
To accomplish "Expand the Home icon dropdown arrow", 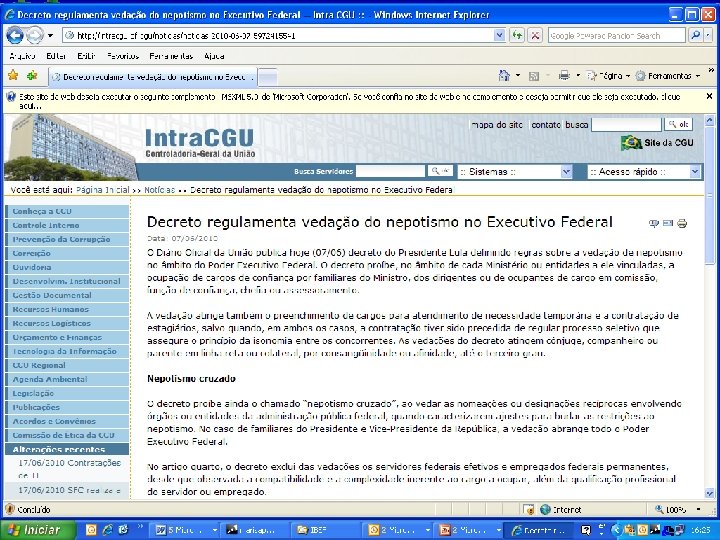I will (x=518, y=75).
